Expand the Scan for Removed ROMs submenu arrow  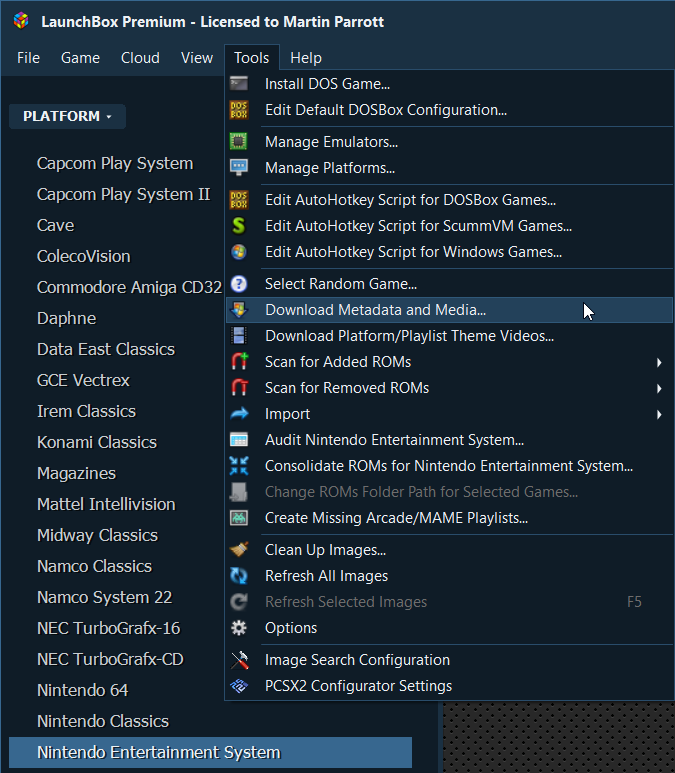[659, 388]
